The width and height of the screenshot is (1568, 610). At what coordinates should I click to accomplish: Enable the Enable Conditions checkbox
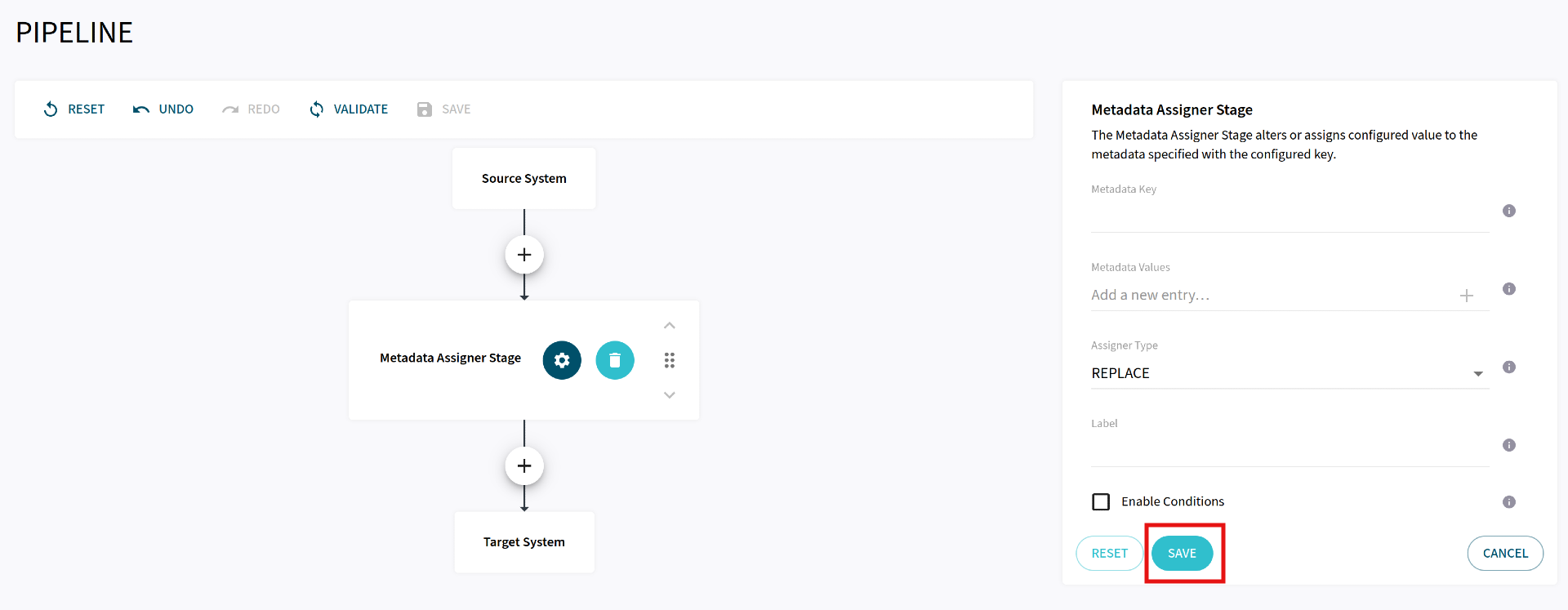pos(1101,501)
